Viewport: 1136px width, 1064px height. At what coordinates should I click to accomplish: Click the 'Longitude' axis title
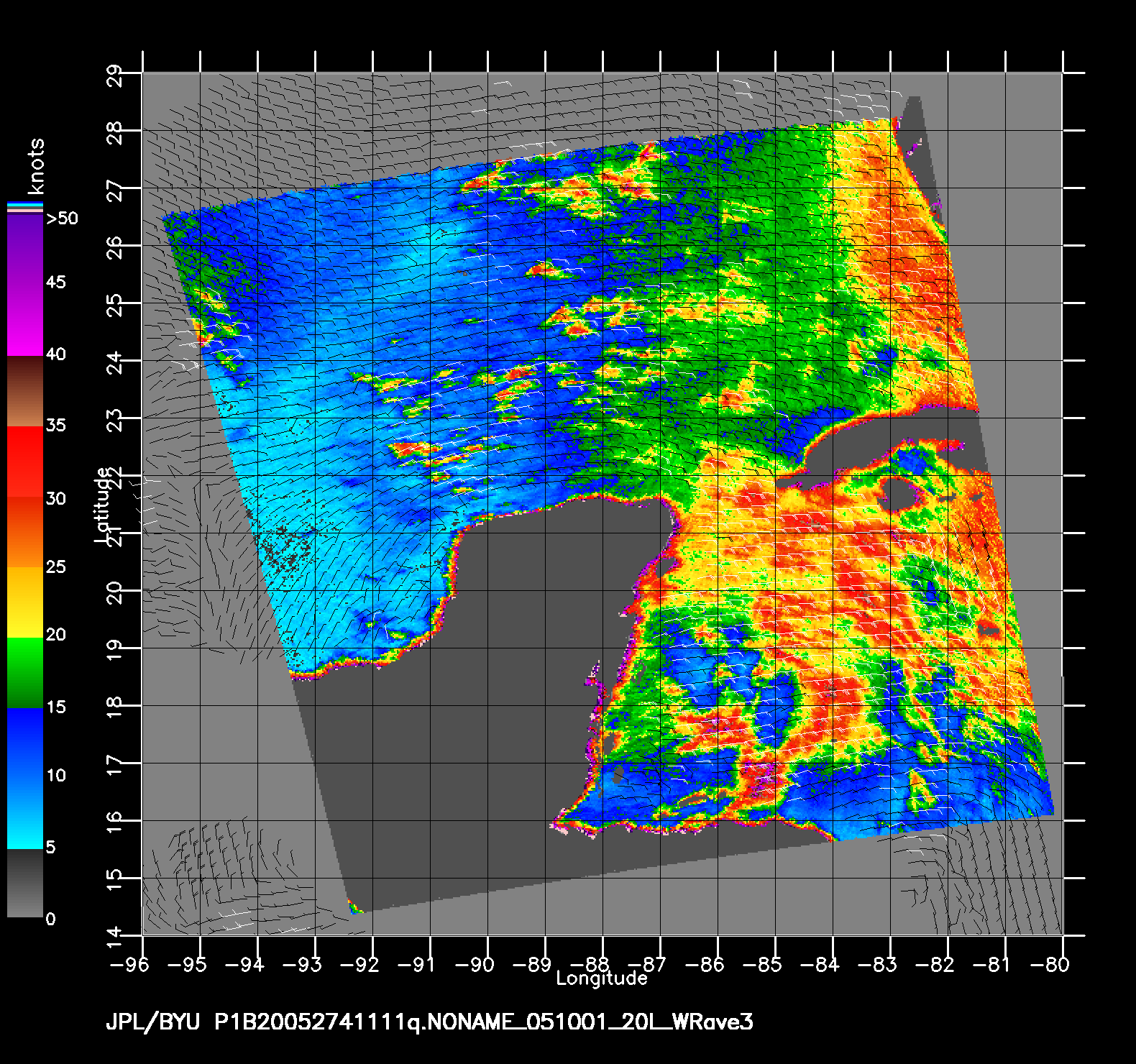[602, 978]
